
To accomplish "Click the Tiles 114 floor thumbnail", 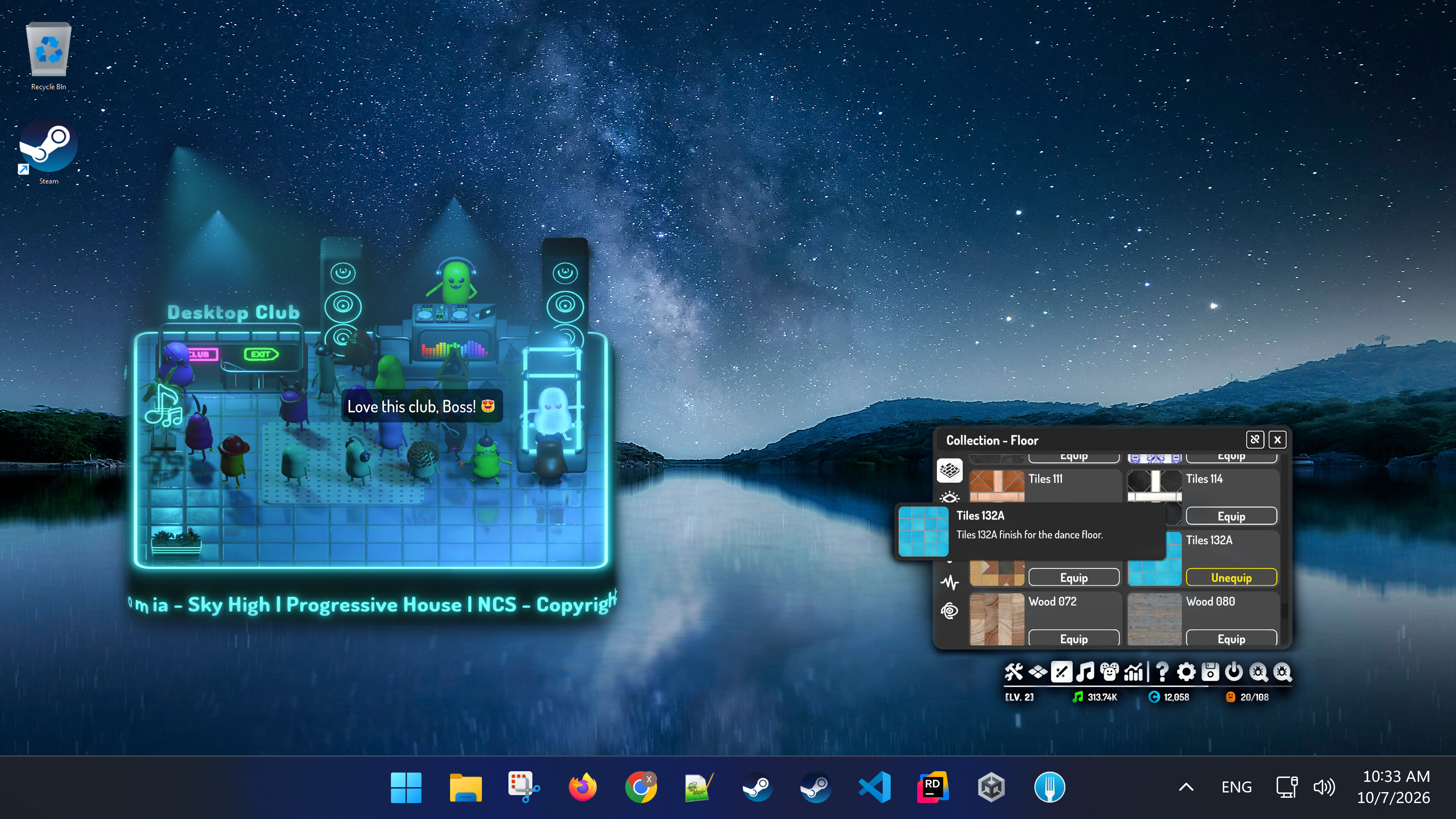I will (1154, 486).
